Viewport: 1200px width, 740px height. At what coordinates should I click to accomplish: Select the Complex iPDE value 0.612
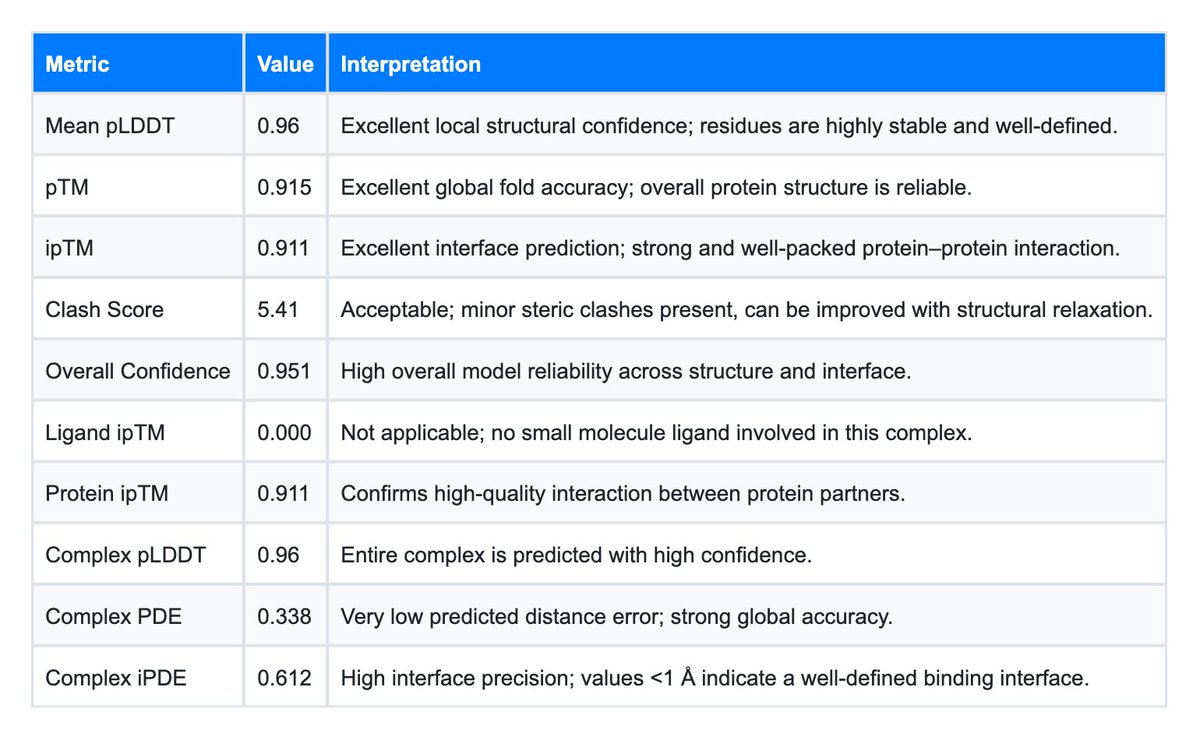click(284, 677)
